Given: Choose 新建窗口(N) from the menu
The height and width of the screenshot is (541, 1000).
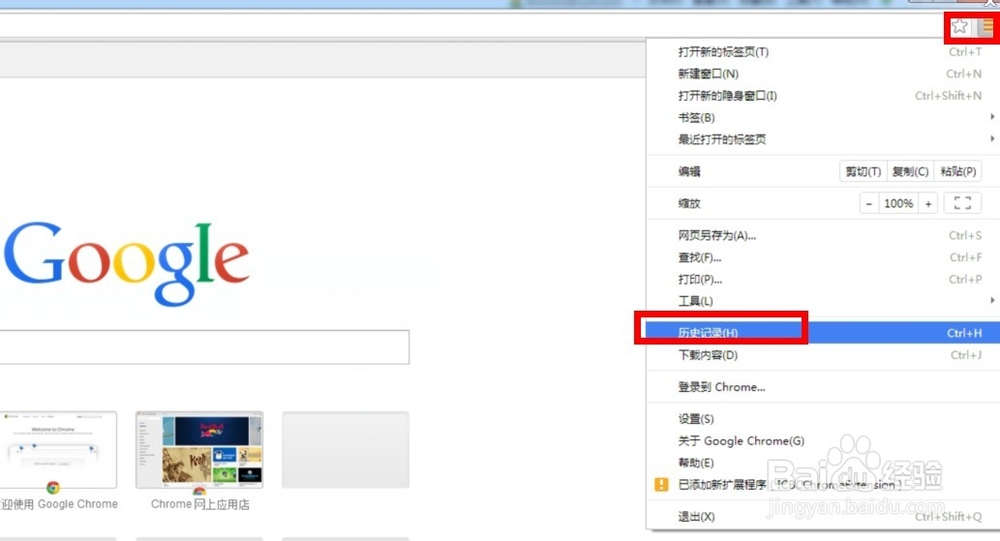Looking at the screenshot, I should pyautogui.click(x=823, y=74).
